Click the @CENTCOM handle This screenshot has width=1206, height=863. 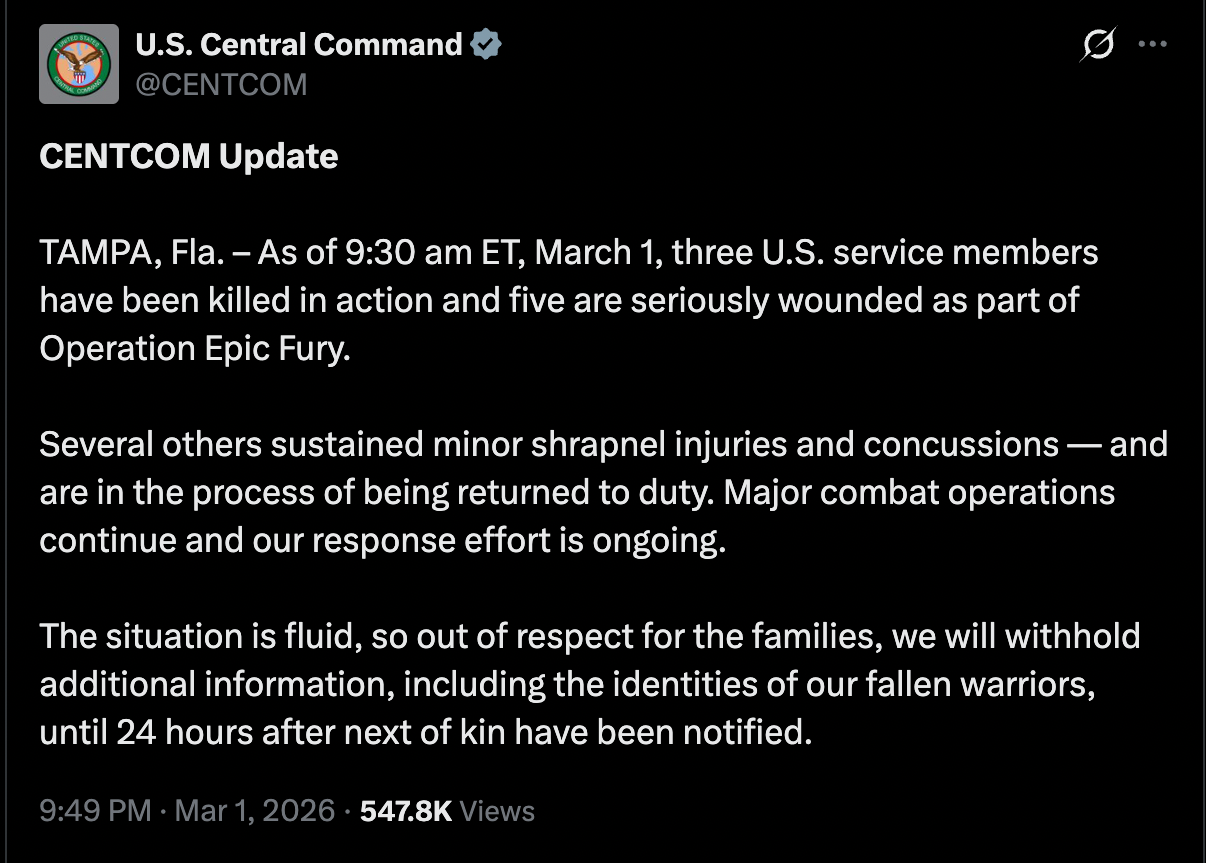[221, 85]
